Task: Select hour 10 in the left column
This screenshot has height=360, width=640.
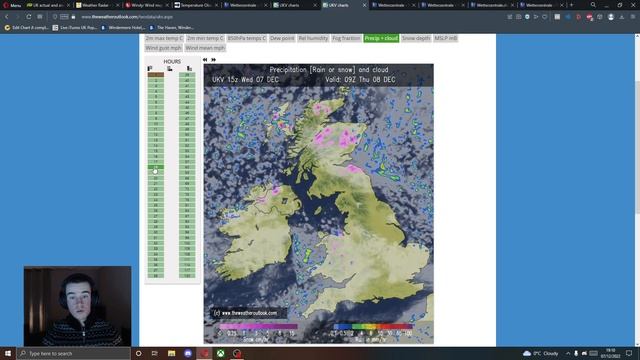Action: (156, 124)
